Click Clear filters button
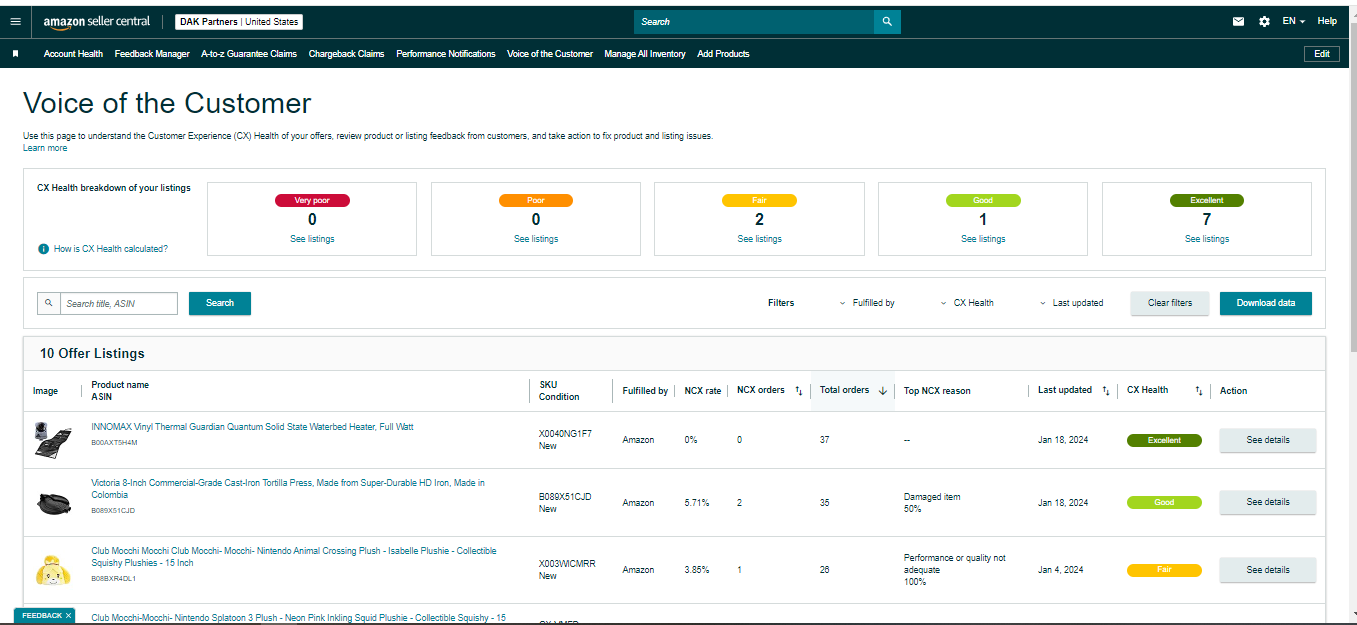This screenshot has height=625, width=1357. point(1170,303)
